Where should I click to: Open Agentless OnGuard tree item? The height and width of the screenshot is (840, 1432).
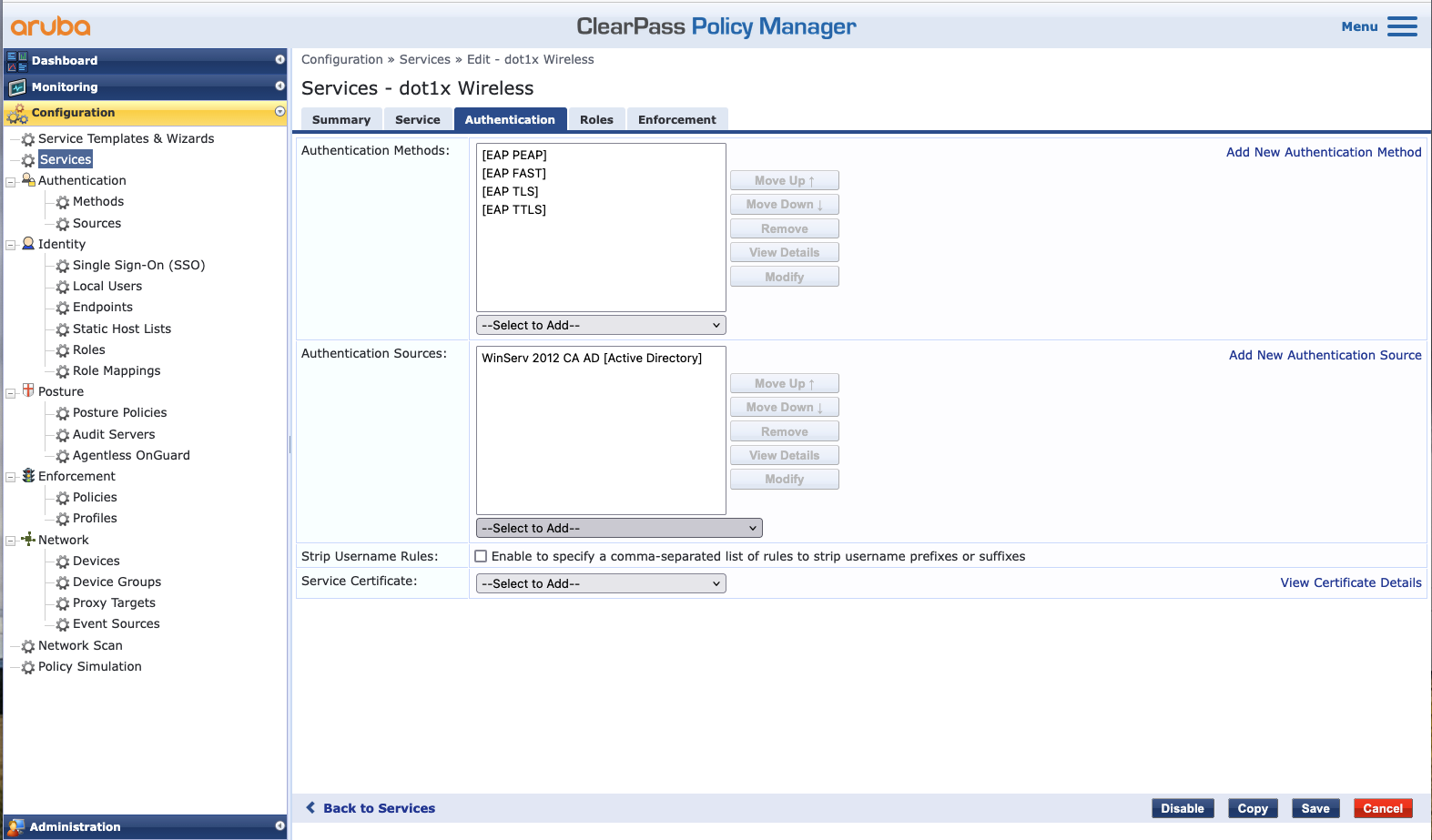tap(131, 455)
